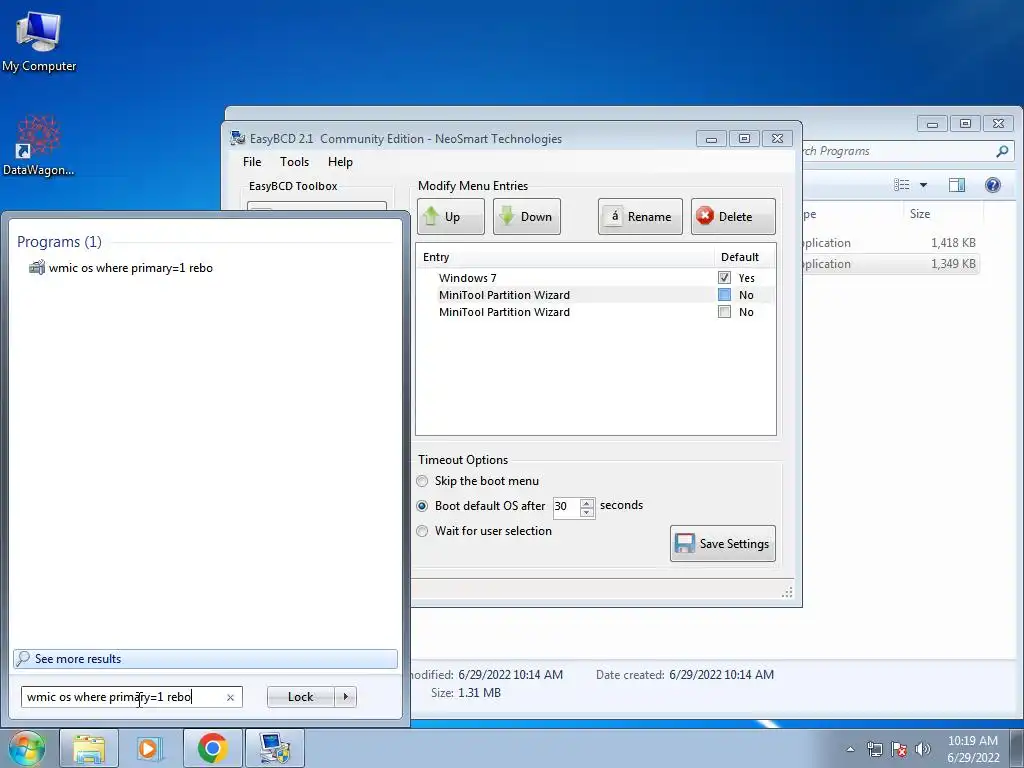Select the 1,418 KB file row in Explorer
Image resolution: width=1024 pixels, height=768 pixels.
889,243
